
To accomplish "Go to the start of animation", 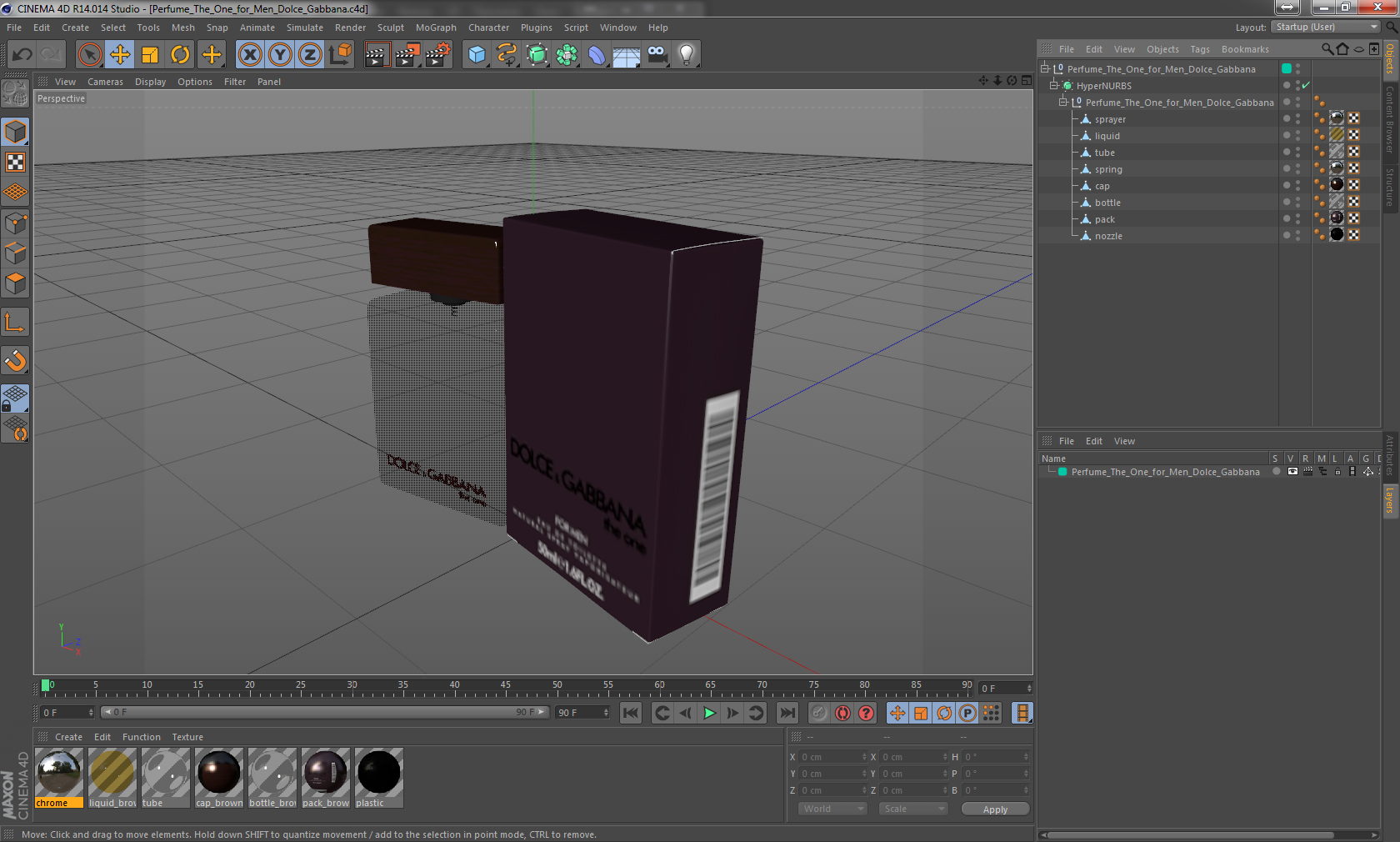I will pyautogui.click(x=631, y=713).
